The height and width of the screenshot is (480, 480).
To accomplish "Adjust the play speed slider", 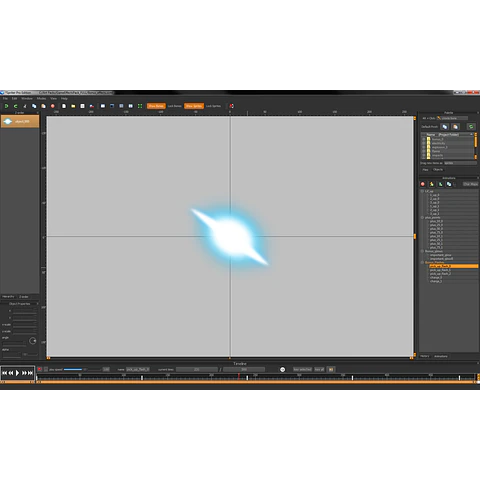I will [x=82, y=369].
